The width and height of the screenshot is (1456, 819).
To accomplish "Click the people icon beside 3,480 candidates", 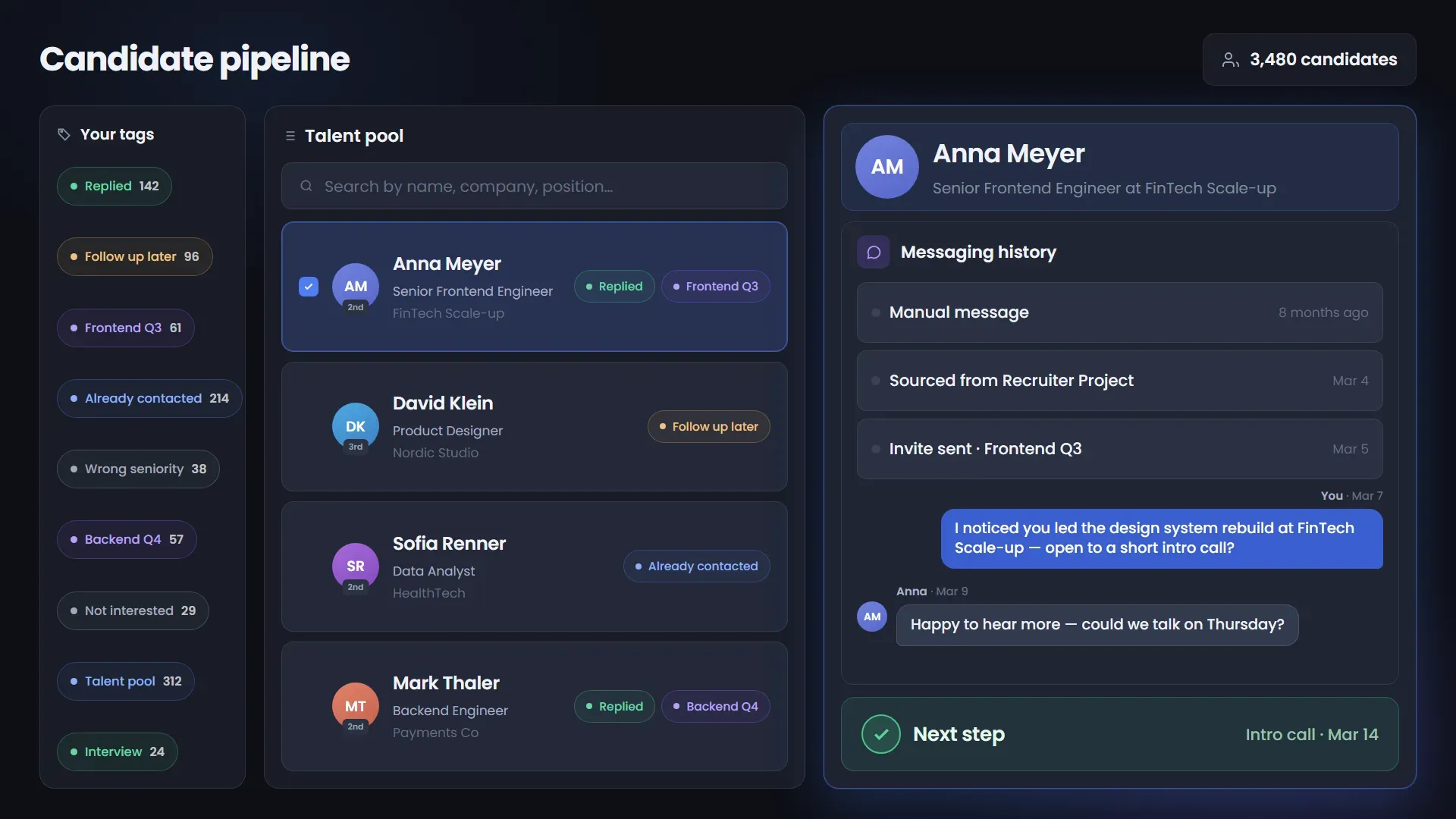I will (1230, 59).
